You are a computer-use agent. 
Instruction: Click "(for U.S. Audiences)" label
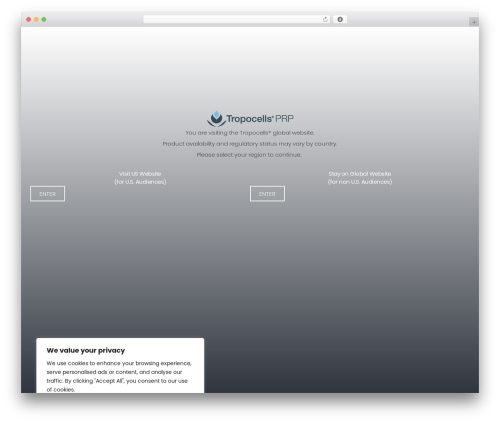click(x=140, y=182)
